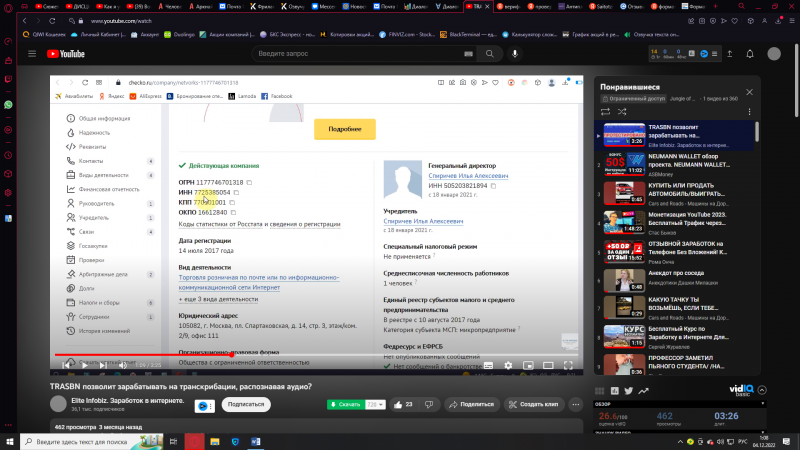
Task: Close the Понравившиеся playlist panel
Action: pos(749,92)
